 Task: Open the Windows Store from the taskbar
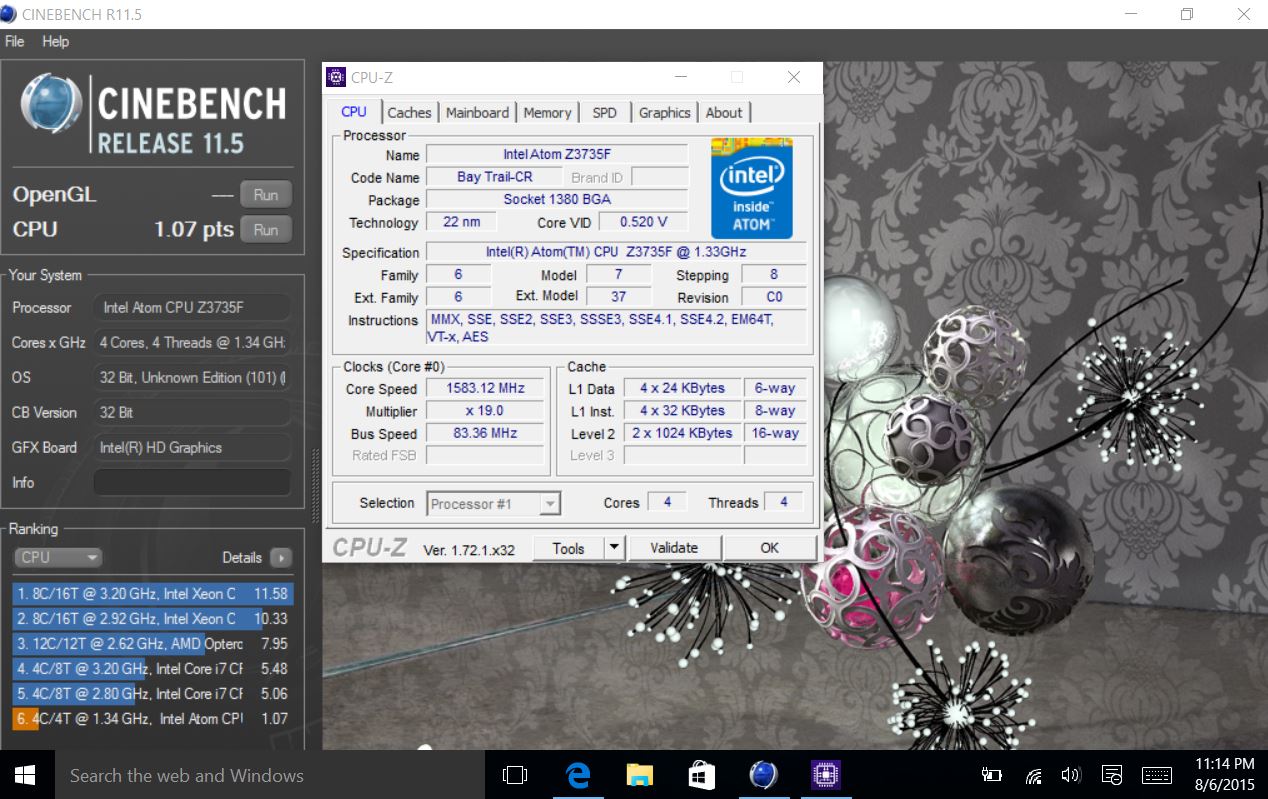pyautogui.click(x=701, y=775)
